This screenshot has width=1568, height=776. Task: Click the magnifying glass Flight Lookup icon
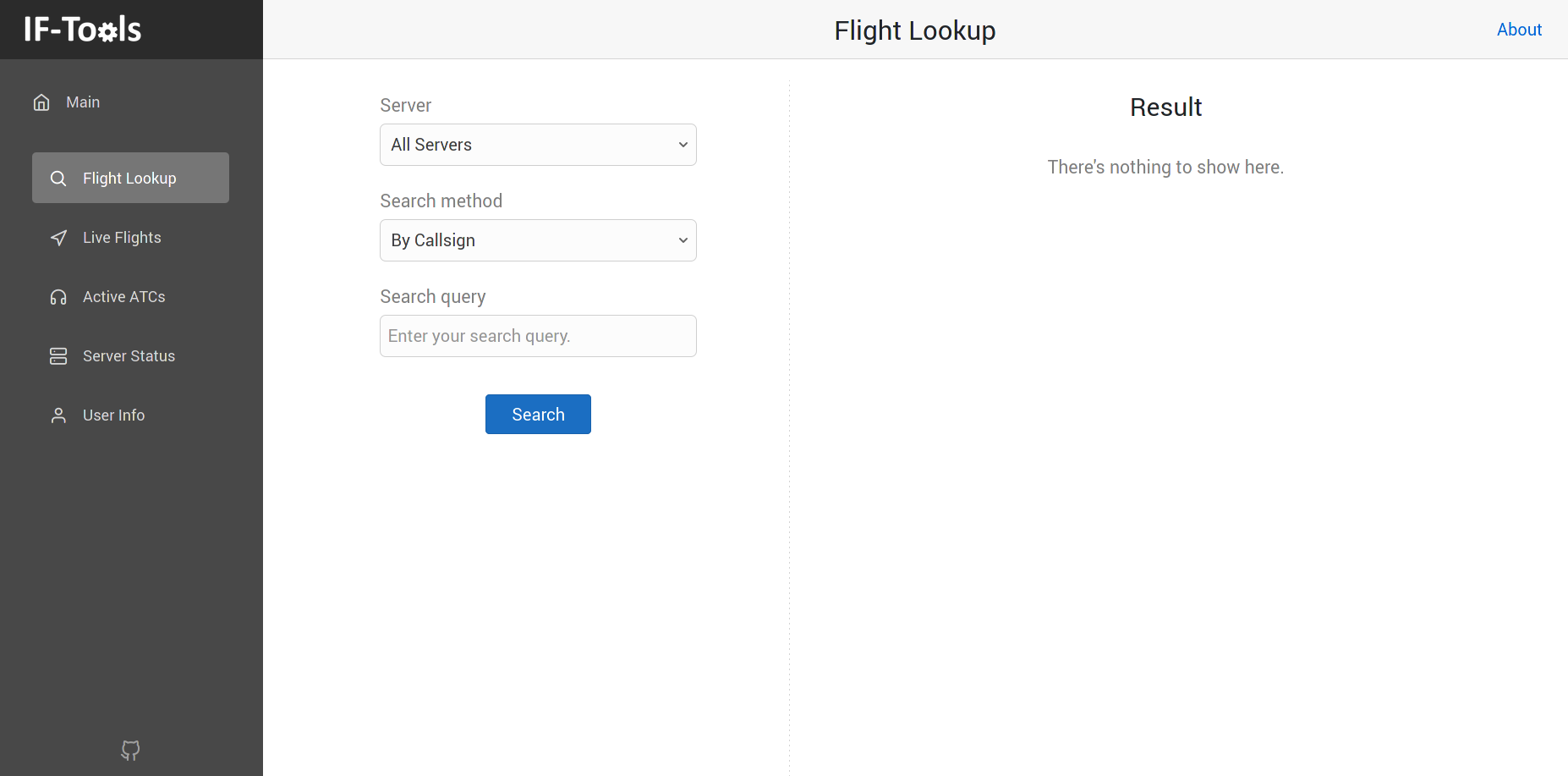click(58, 179)
